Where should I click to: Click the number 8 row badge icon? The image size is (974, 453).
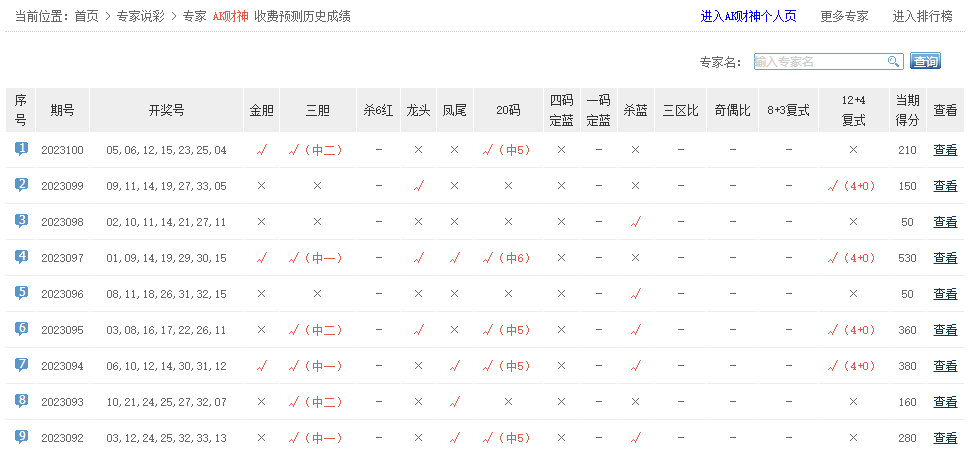[x=21, y=401]
